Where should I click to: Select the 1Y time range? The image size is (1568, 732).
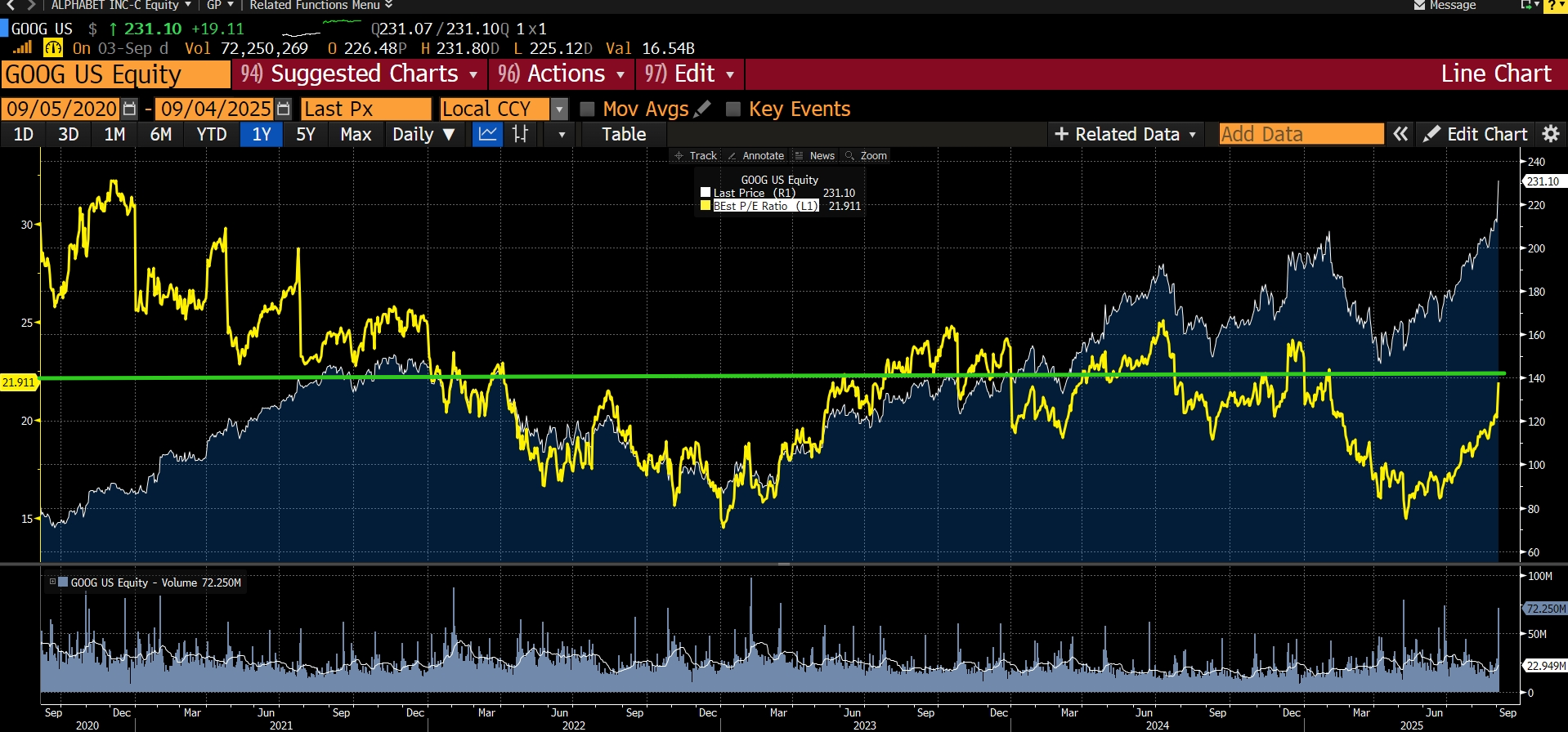[x=262, y=134]
